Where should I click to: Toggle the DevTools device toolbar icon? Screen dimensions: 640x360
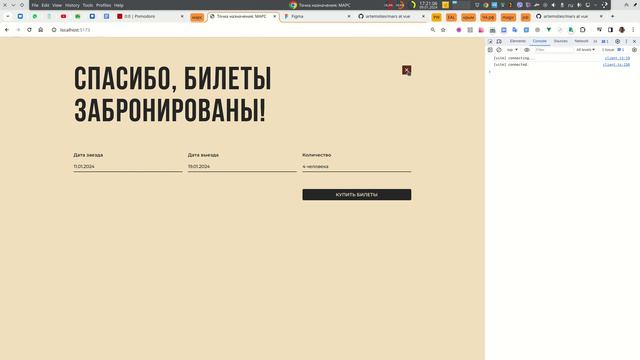click(x=499, y=41)
